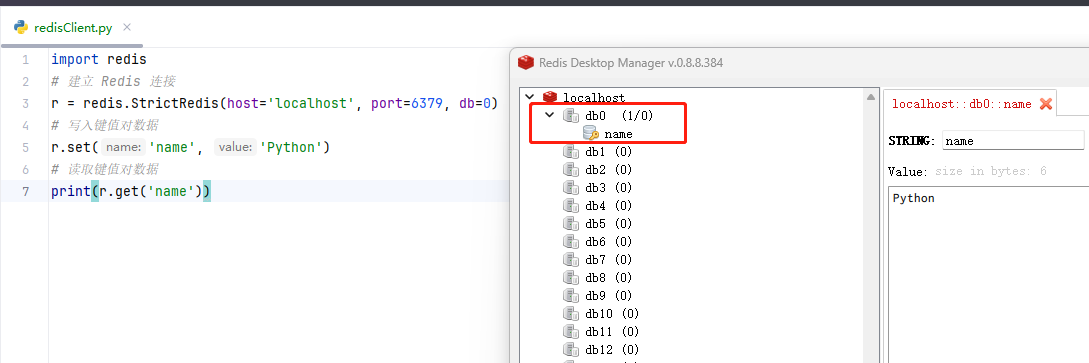Close the localhost::db0::name tab
Image resolution: width=1089 pixels, height=363 pixels.
pos(1046,104)
